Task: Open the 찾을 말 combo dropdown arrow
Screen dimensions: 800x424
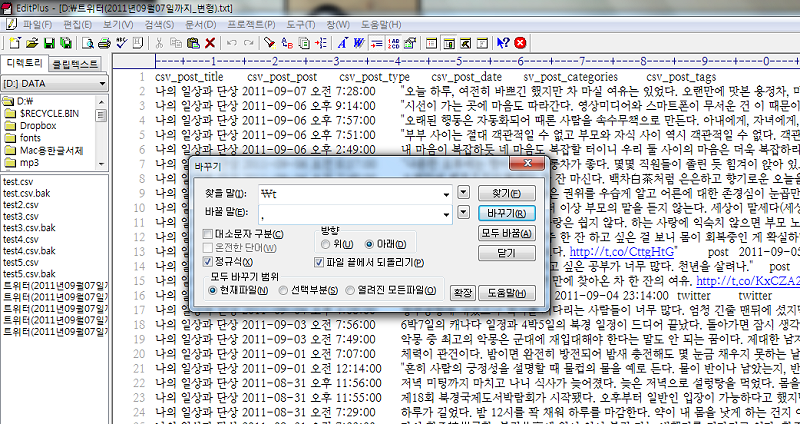Action: click(446, 194)
